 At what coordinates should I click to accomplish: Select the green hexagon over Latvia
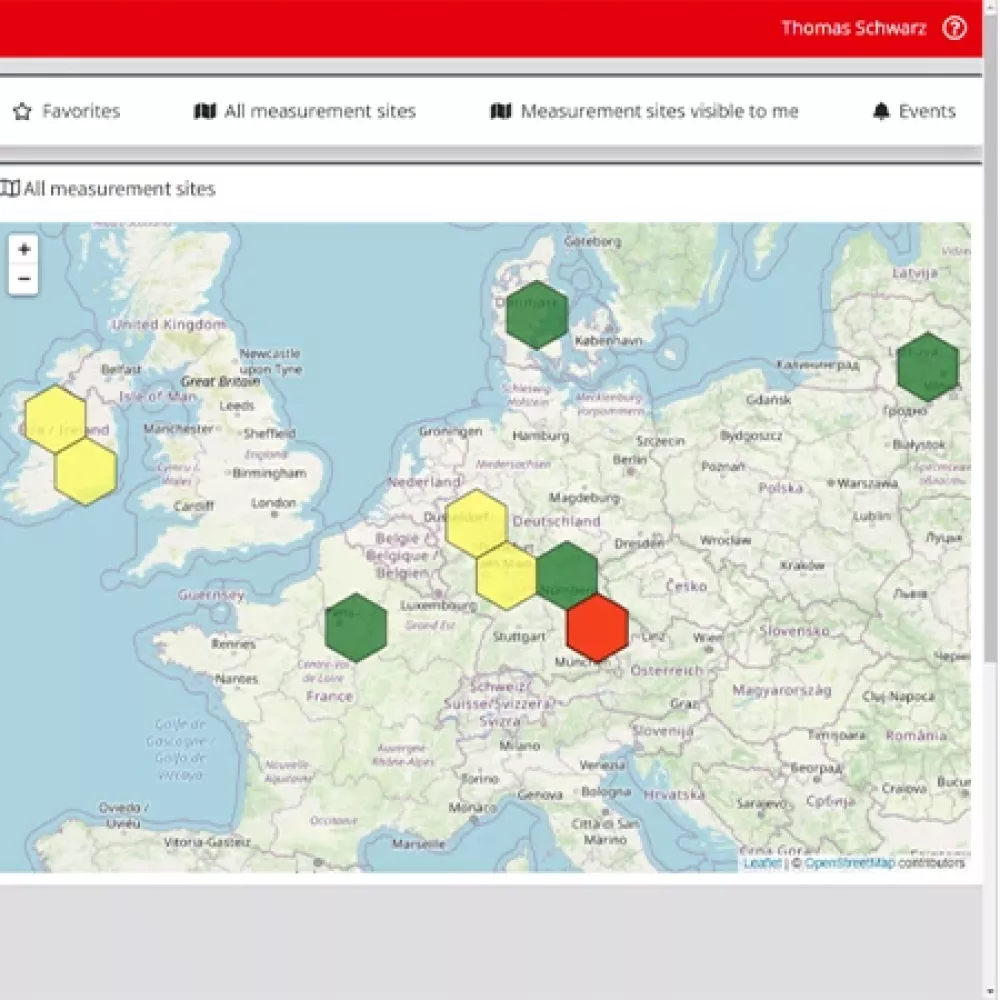(x=927, y=365)
